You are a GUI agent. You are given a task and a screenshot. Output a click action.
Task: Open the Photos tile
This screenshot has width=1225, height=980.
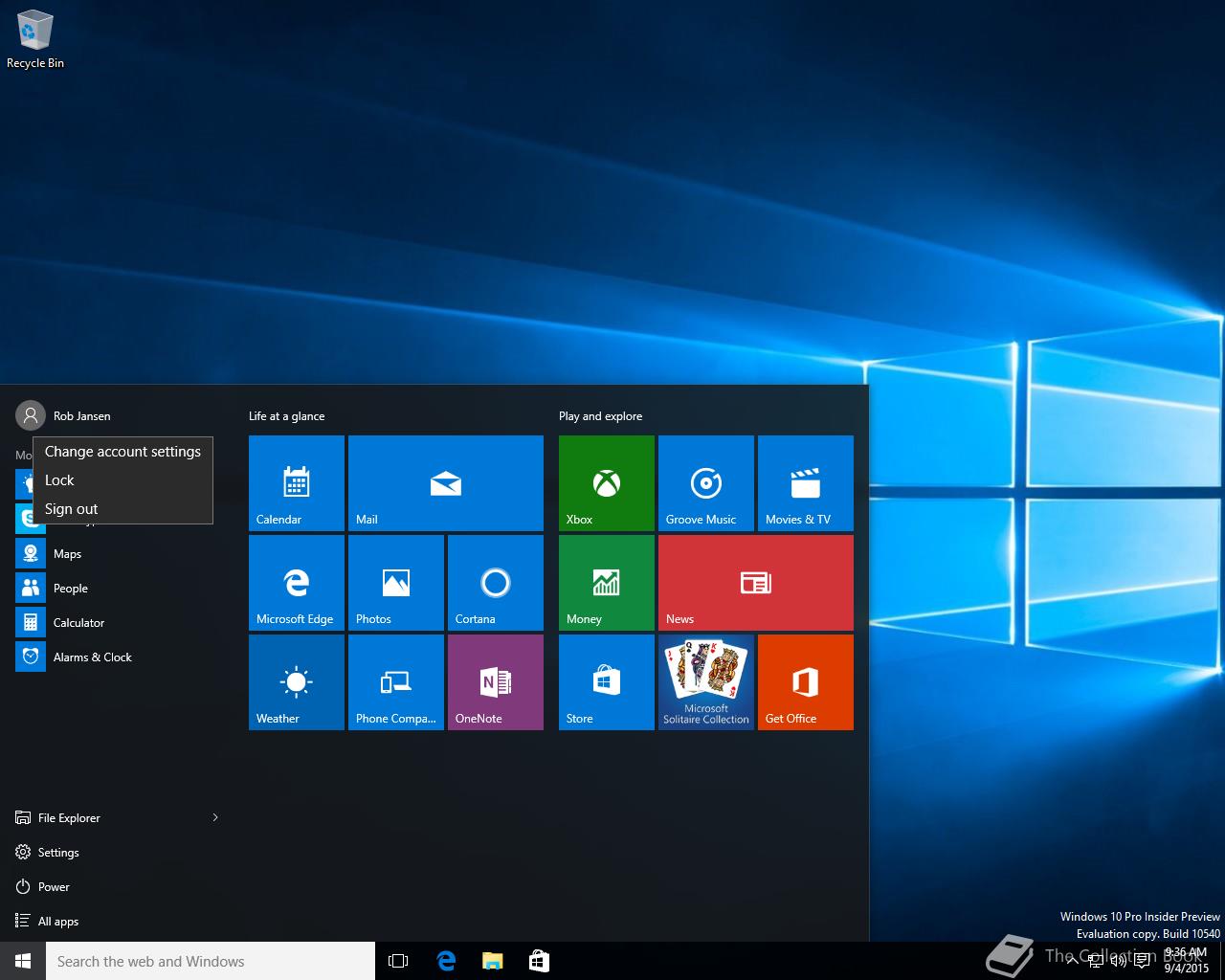396,583
